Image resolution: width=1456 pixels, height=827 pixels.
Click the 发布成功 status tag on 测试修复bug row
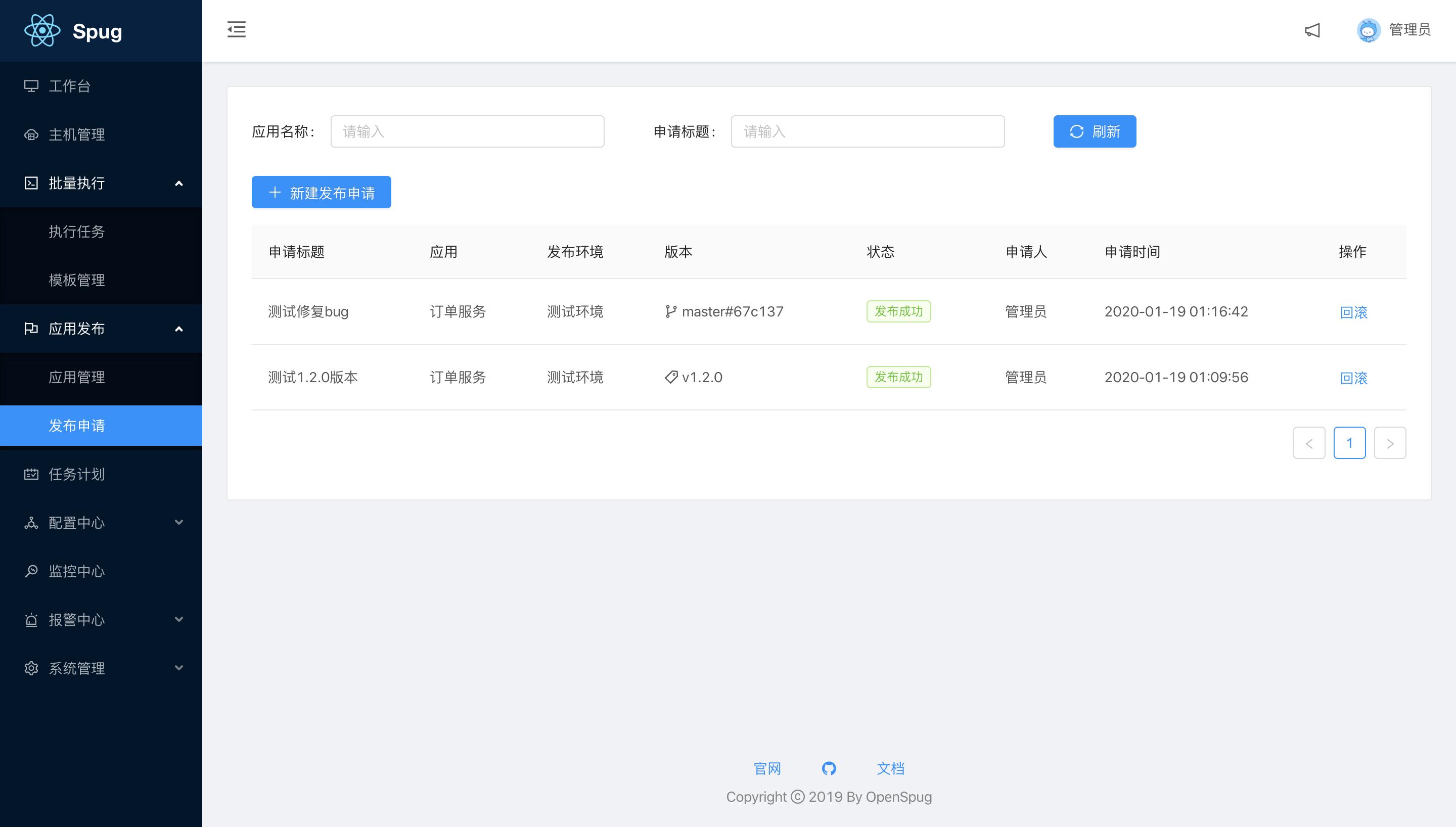pos(898,311)
